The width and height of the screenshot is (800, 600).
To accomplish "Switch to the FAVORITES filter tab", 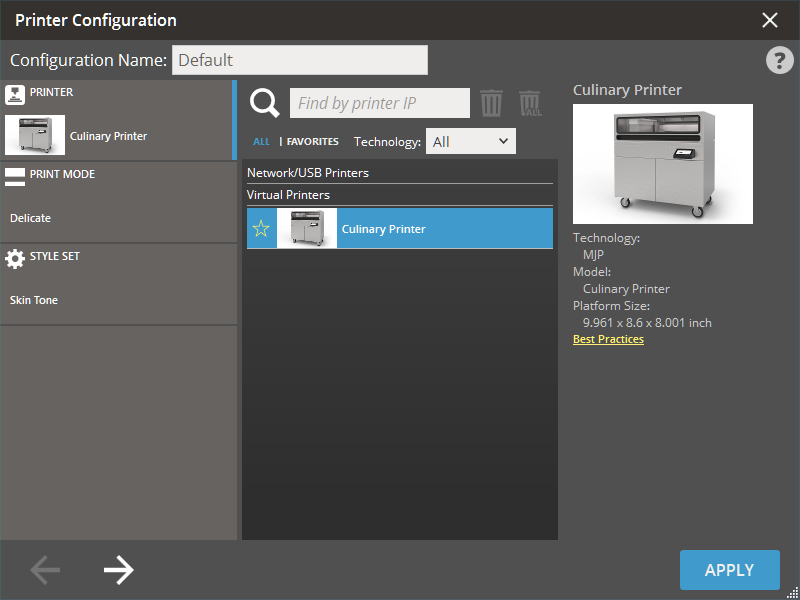I will [x=312, y=142].
